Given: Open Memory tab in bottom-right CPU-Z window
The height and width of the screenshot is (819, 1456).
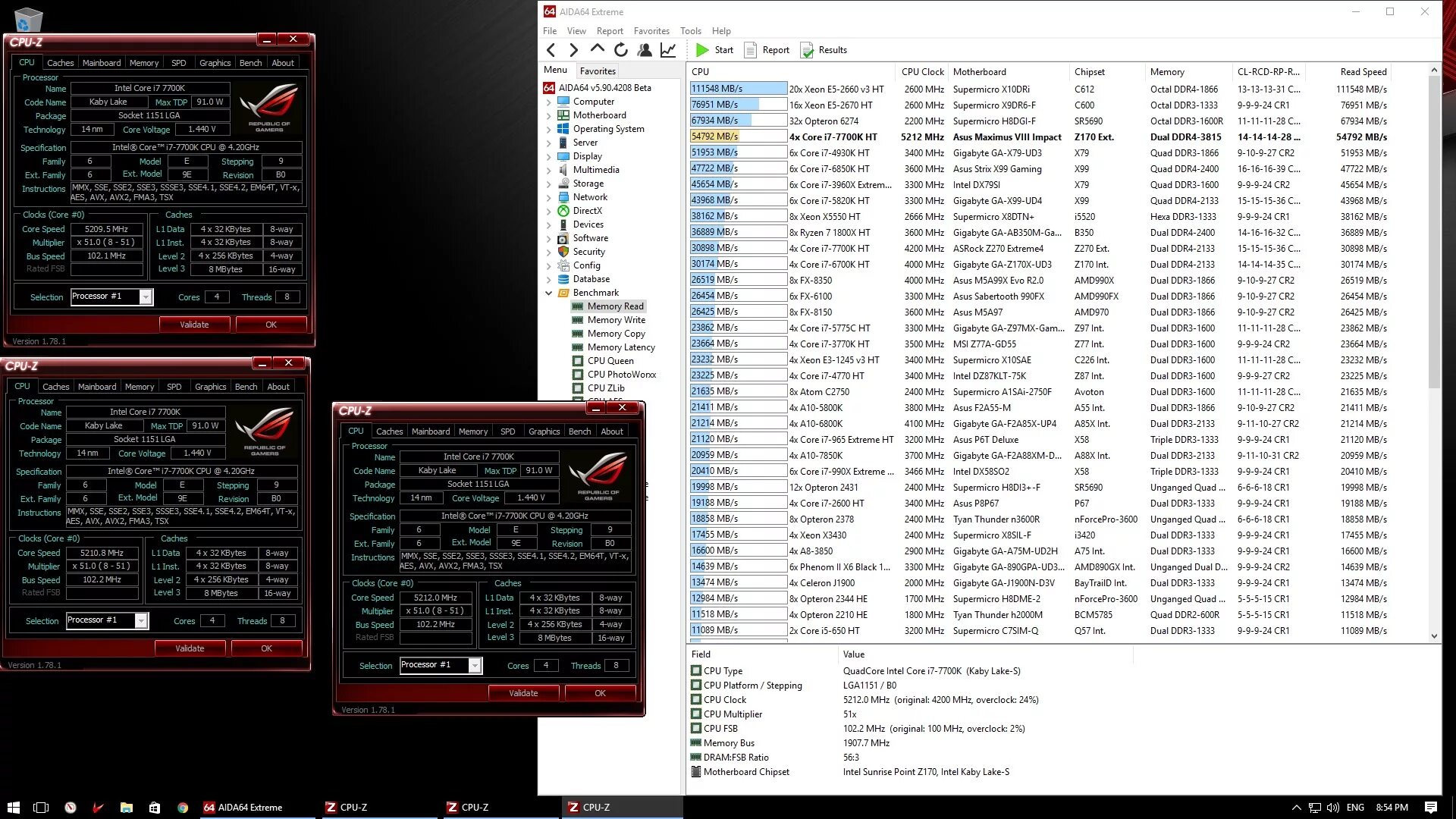Looking at the screenshot, I should click(473, 431).
